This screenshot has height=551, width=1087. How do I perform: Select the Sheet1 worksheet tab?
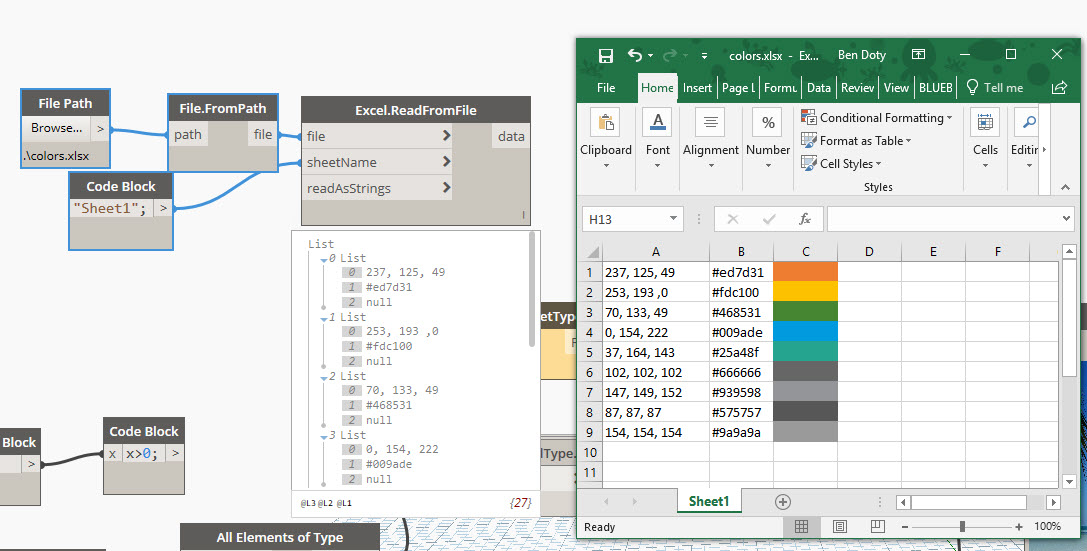click(x=709, y=502)
